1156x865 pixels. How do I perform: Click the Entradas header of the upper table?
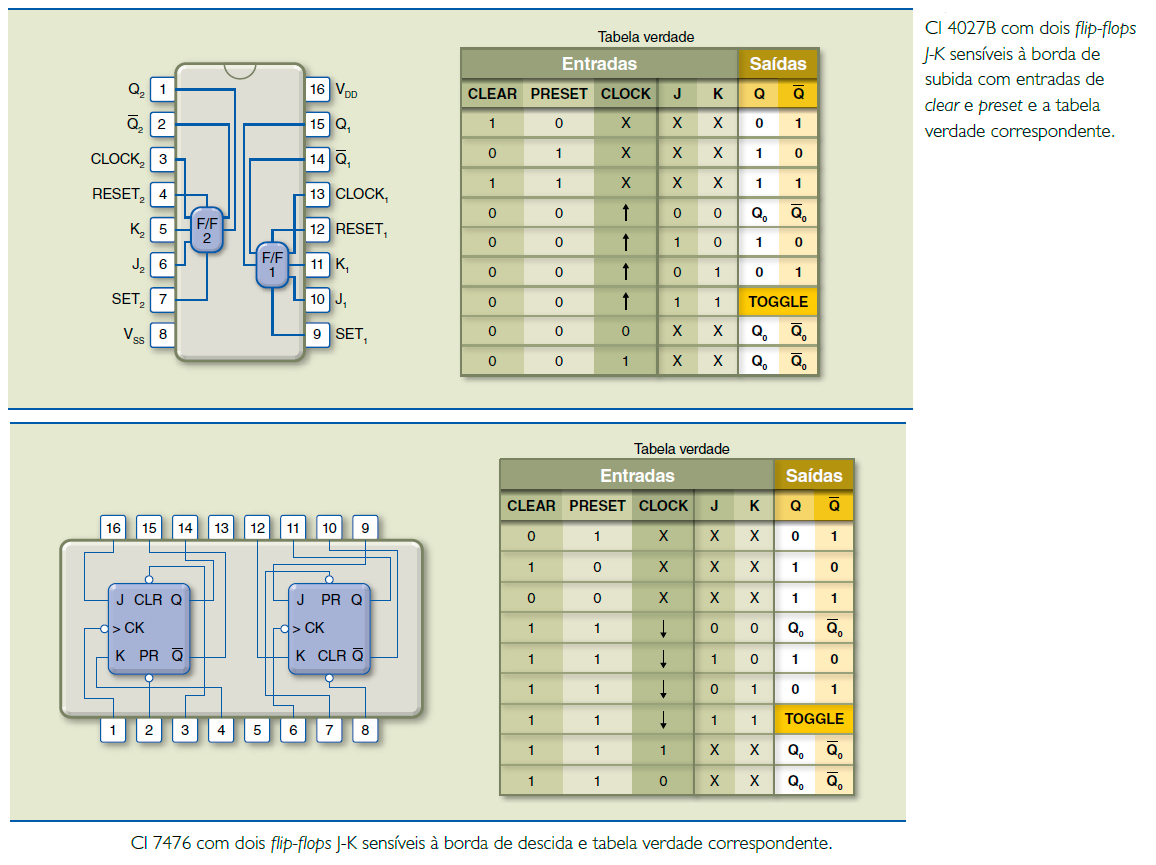pos(599,64)
